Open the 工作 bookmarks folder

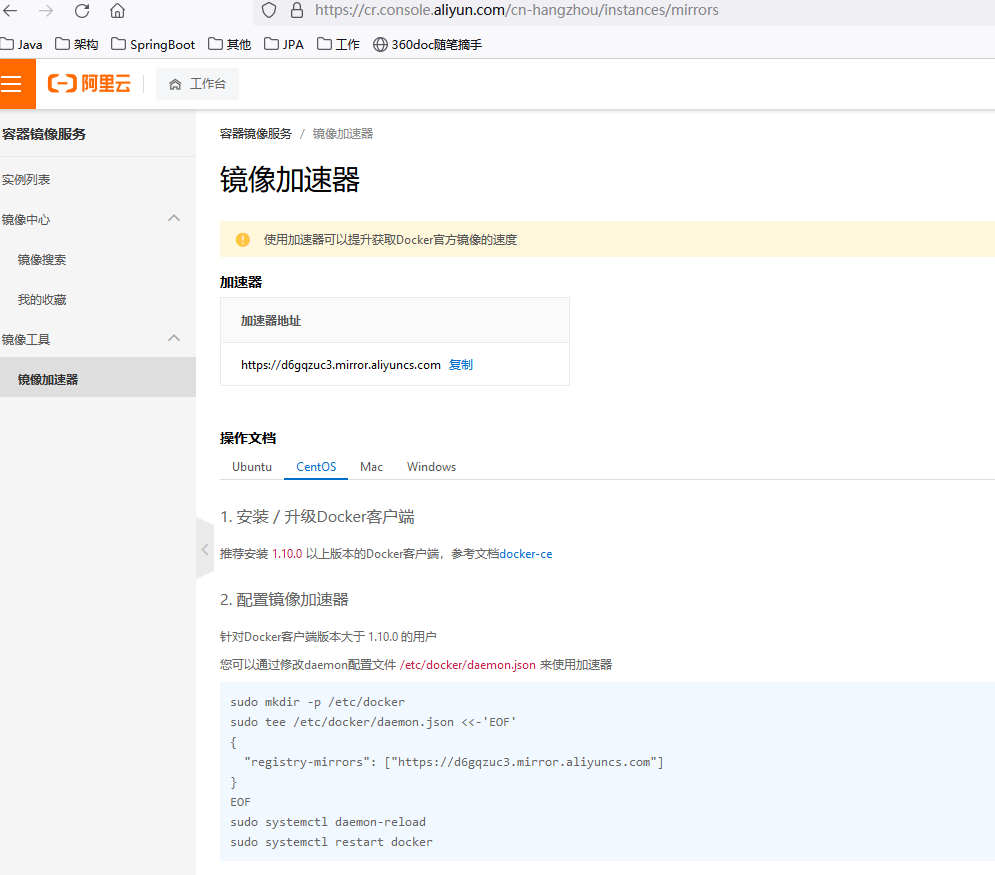click(338, 44)
